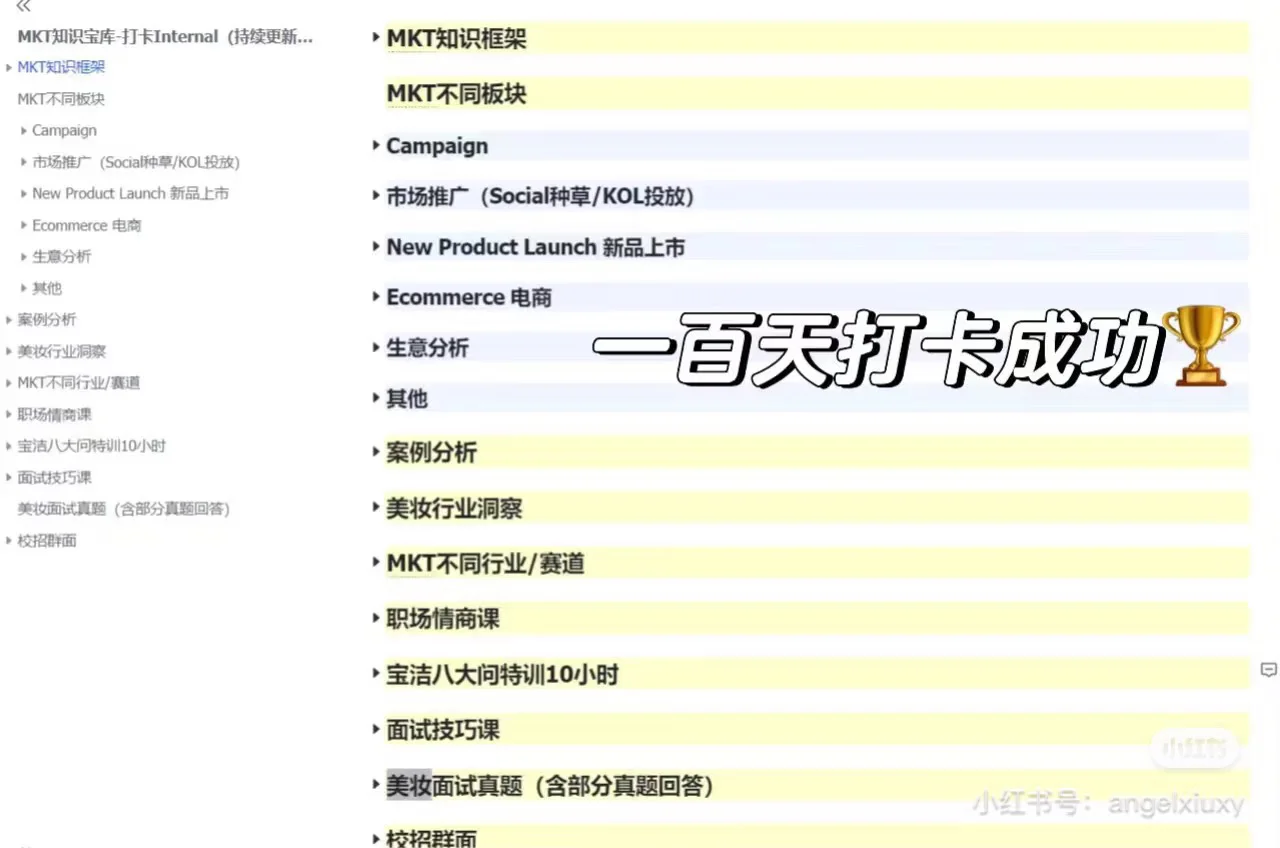Image resolution: width=1280 pixels, height=848 pixels.
Task: Expand 市场推广 arrow in the sidebar
Action: pos(24,162)
